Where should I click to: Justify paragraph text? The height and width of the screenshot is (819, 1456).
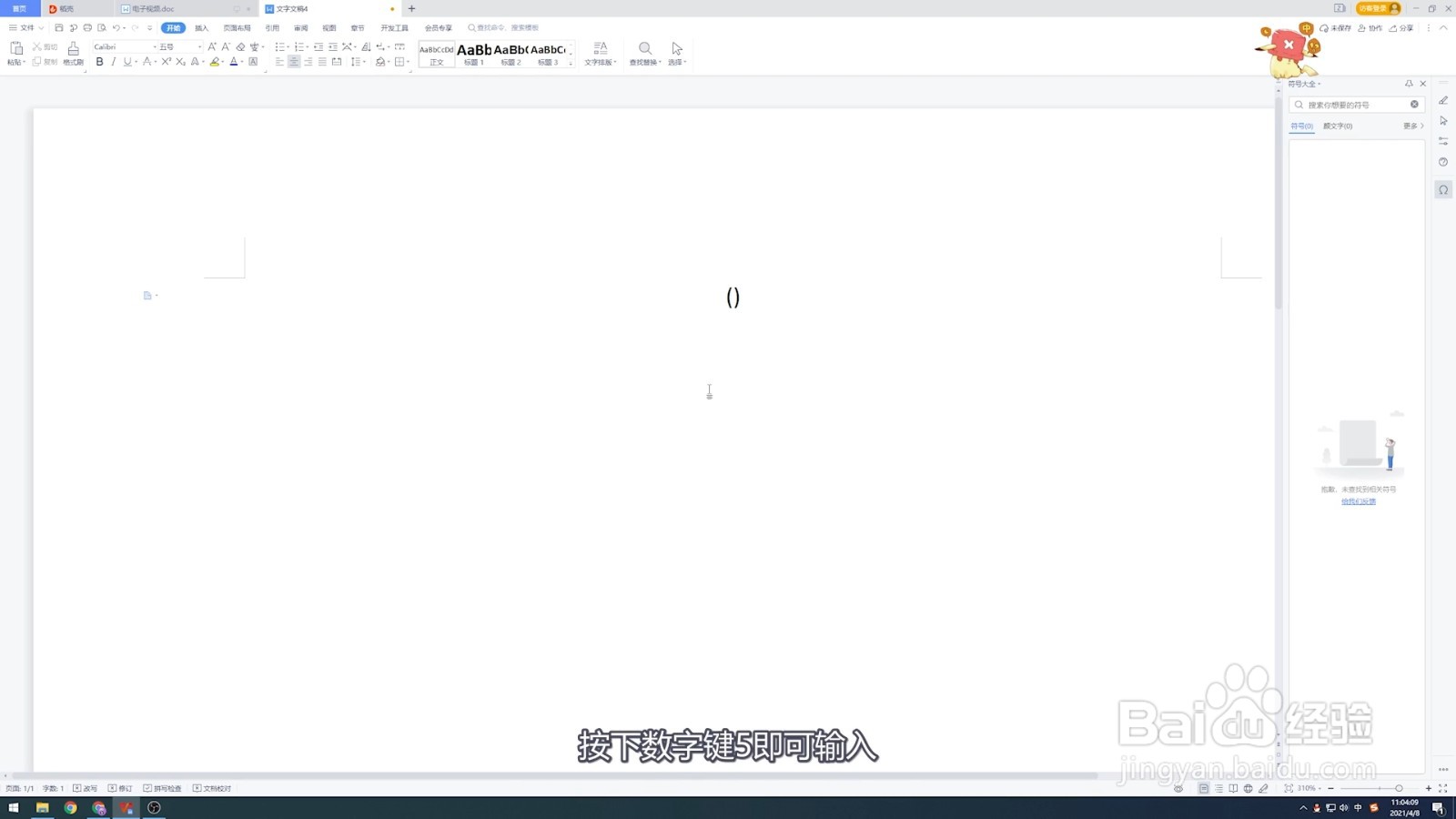[x=322, y=62]
